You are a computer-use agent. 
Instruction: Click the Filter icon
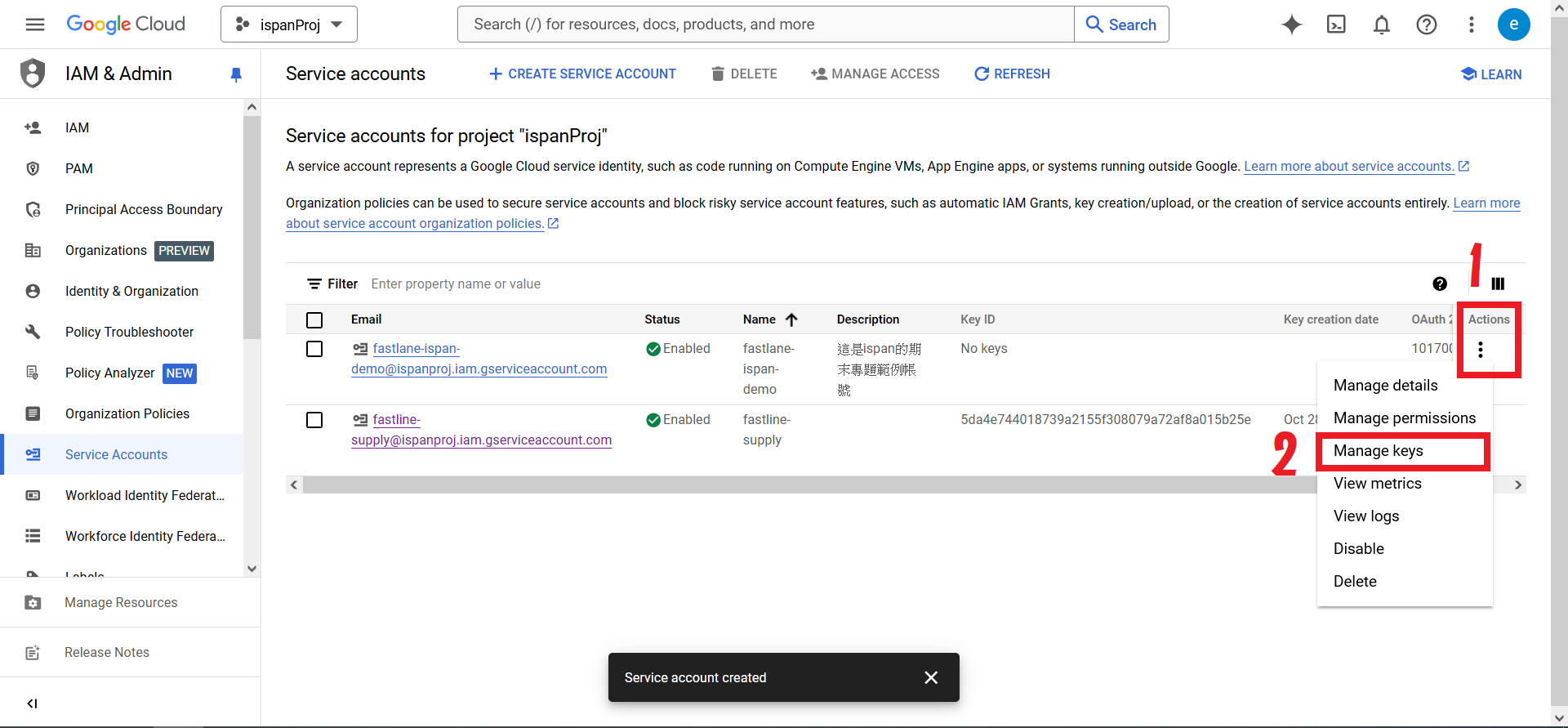[x=314, y=284]
